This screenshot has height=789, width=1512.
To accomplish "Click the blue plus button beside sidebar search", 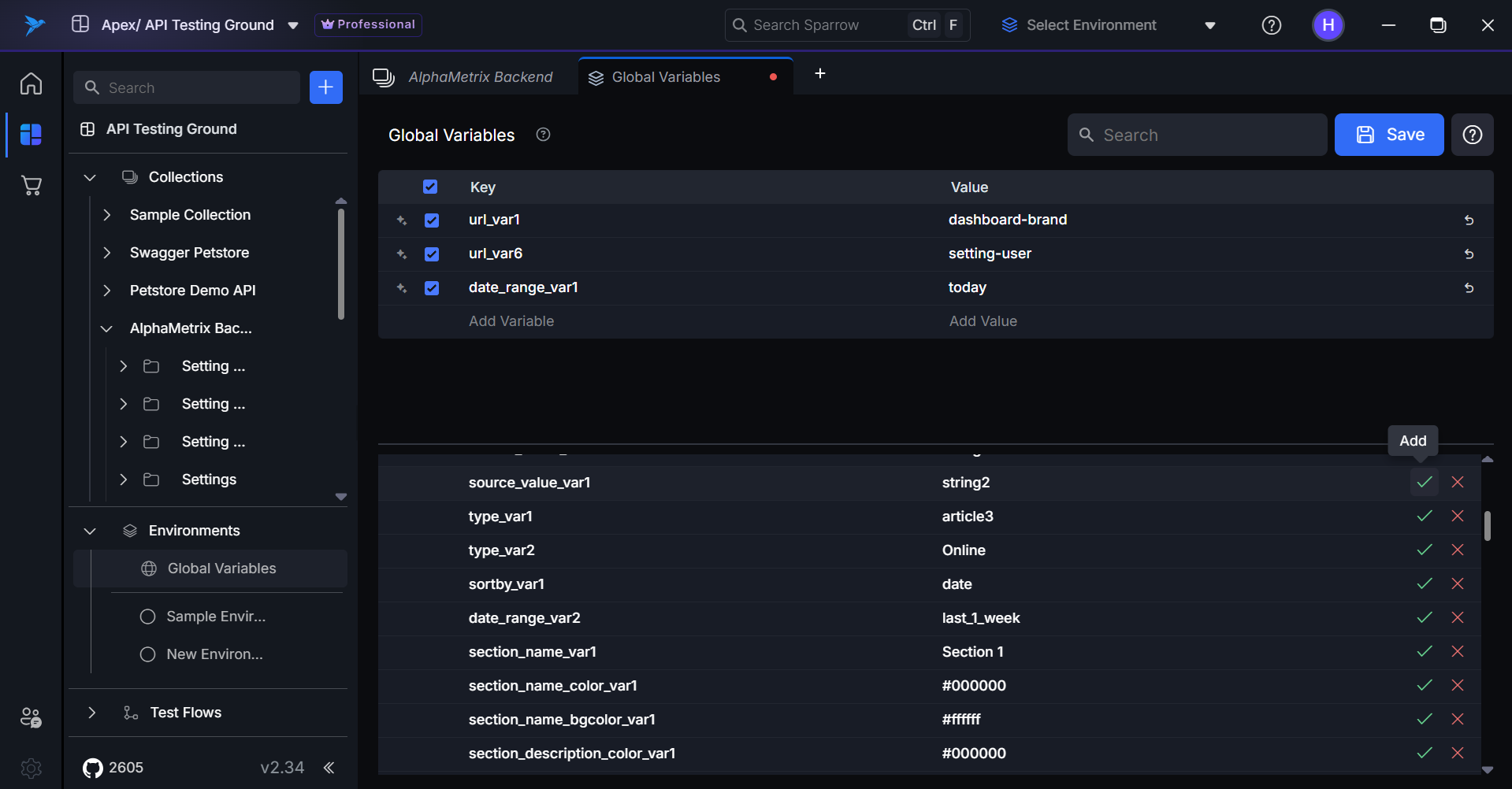I will 325,87.
